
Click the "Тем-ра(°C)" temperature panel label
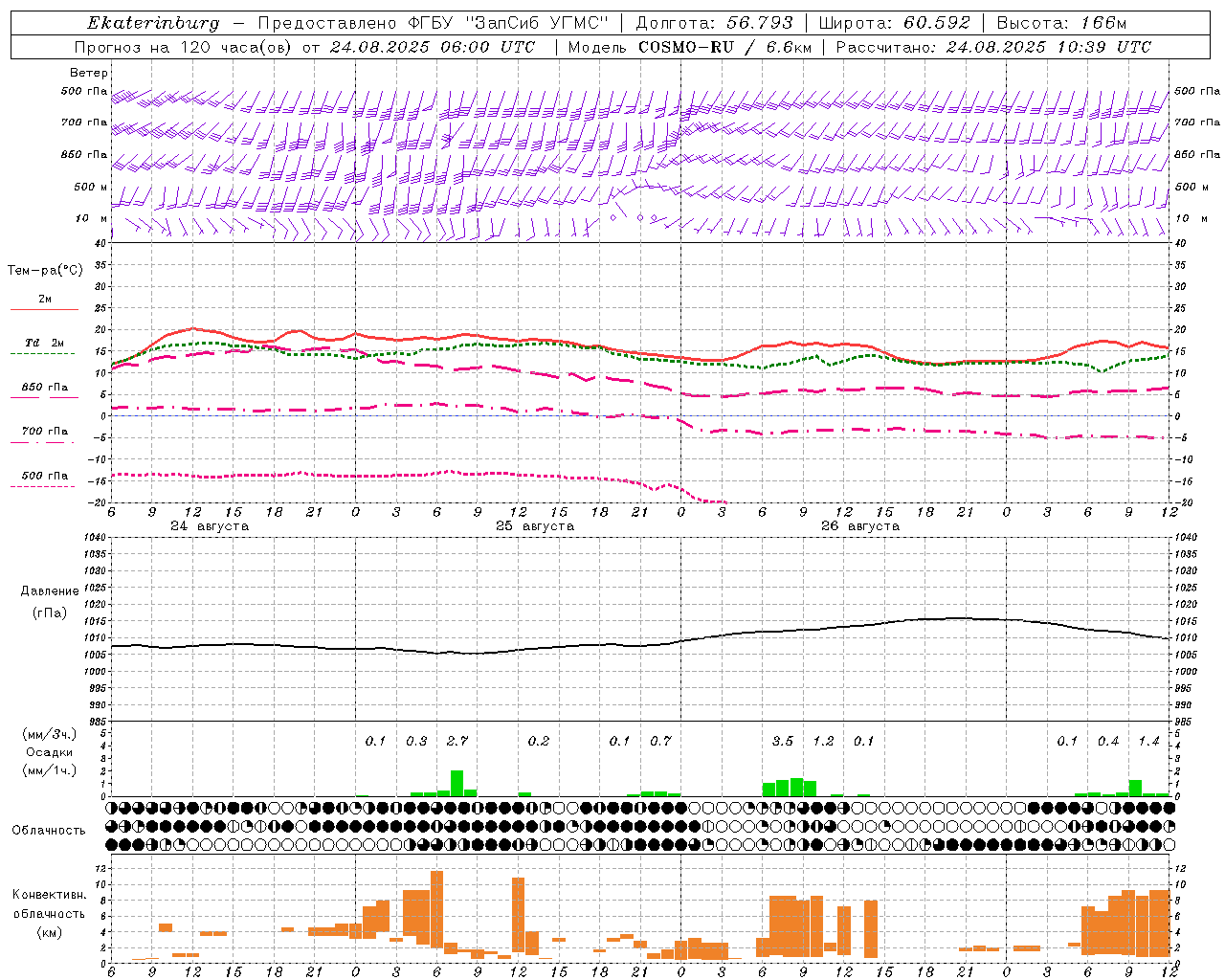(45, 271)
